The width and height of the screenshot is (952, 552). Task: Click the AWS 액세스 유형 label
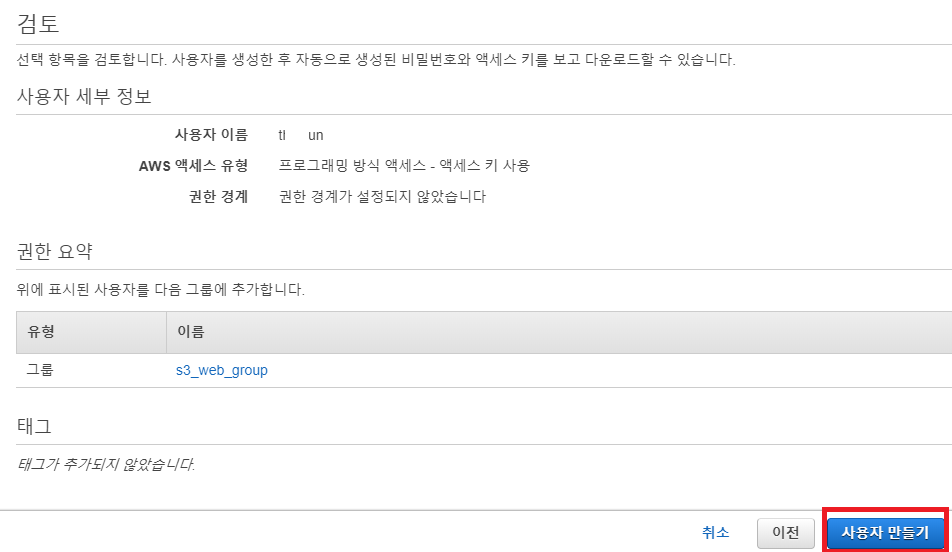coord(193,166)
